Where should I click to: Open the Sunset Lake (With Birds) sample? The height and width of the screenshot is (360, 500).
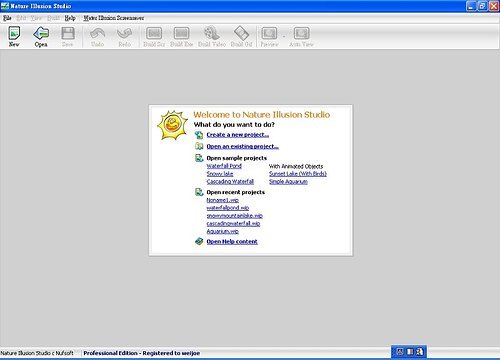click(x=298, y=174)
